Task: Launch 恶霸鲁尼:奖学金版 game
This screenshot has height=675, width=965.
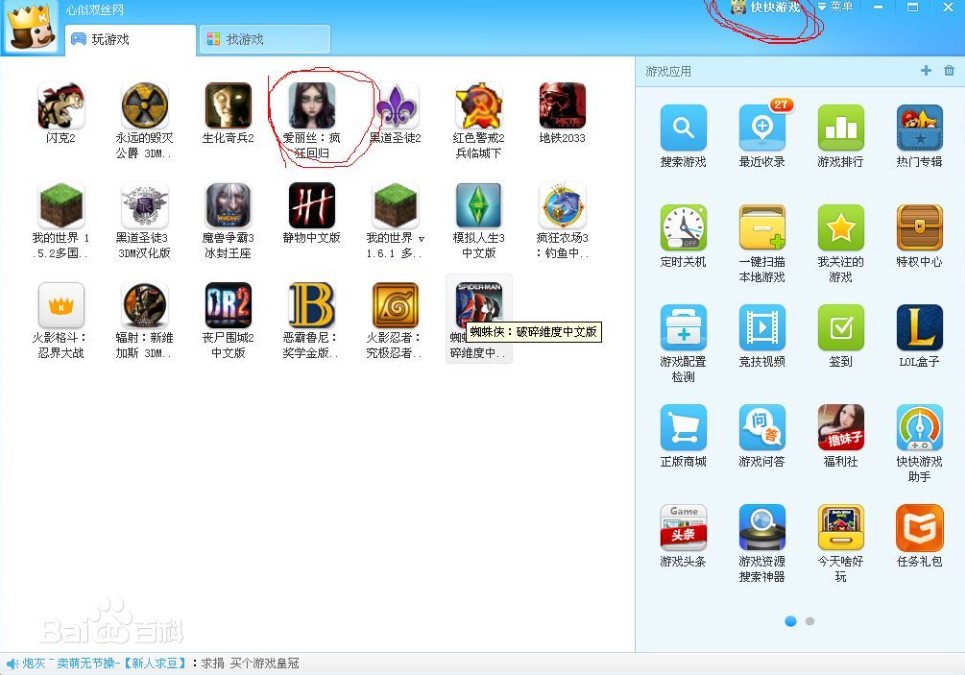Action: (x=311, y=305)
